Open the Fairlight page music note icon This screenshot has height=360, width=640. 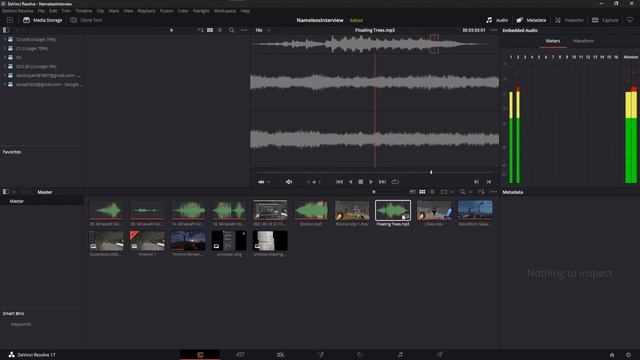pos(400,355)
